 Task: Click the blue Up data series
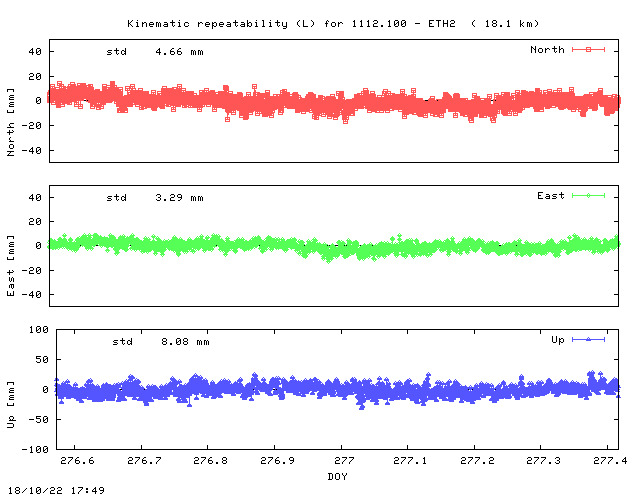coord(337,390)
